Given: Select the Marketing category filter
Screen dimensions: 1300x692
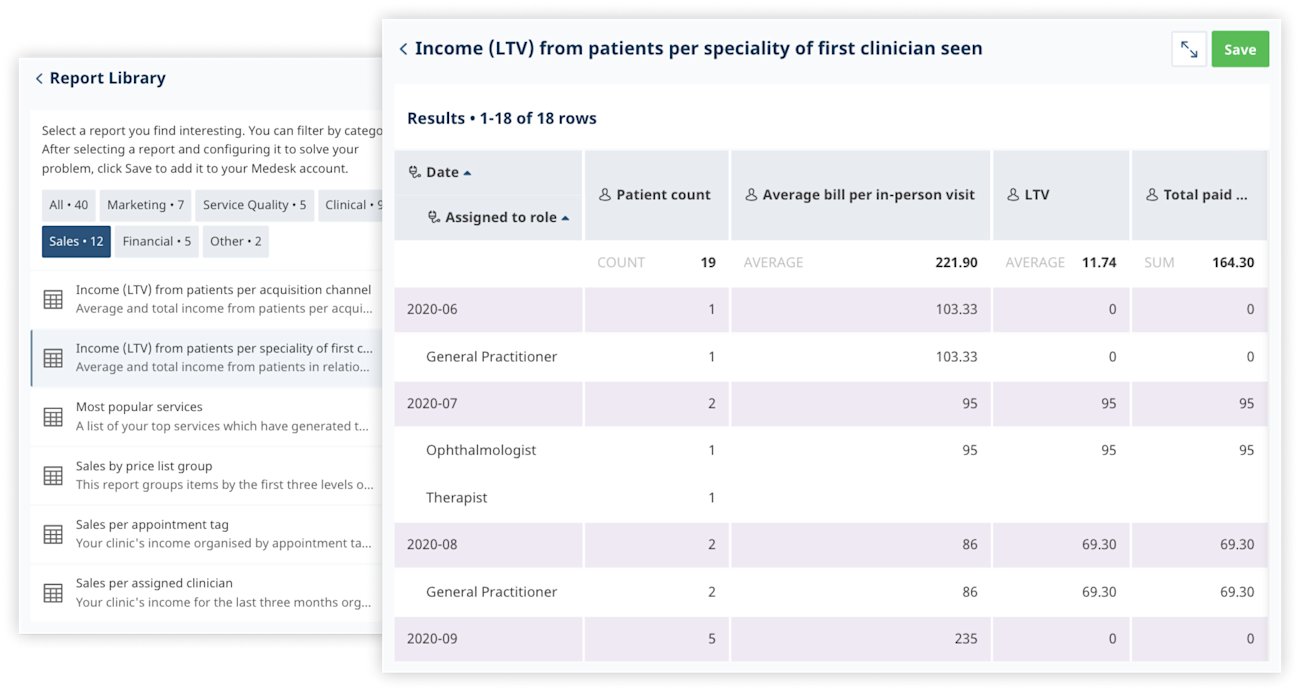Looking at the screenshot, I should (145, 205).
